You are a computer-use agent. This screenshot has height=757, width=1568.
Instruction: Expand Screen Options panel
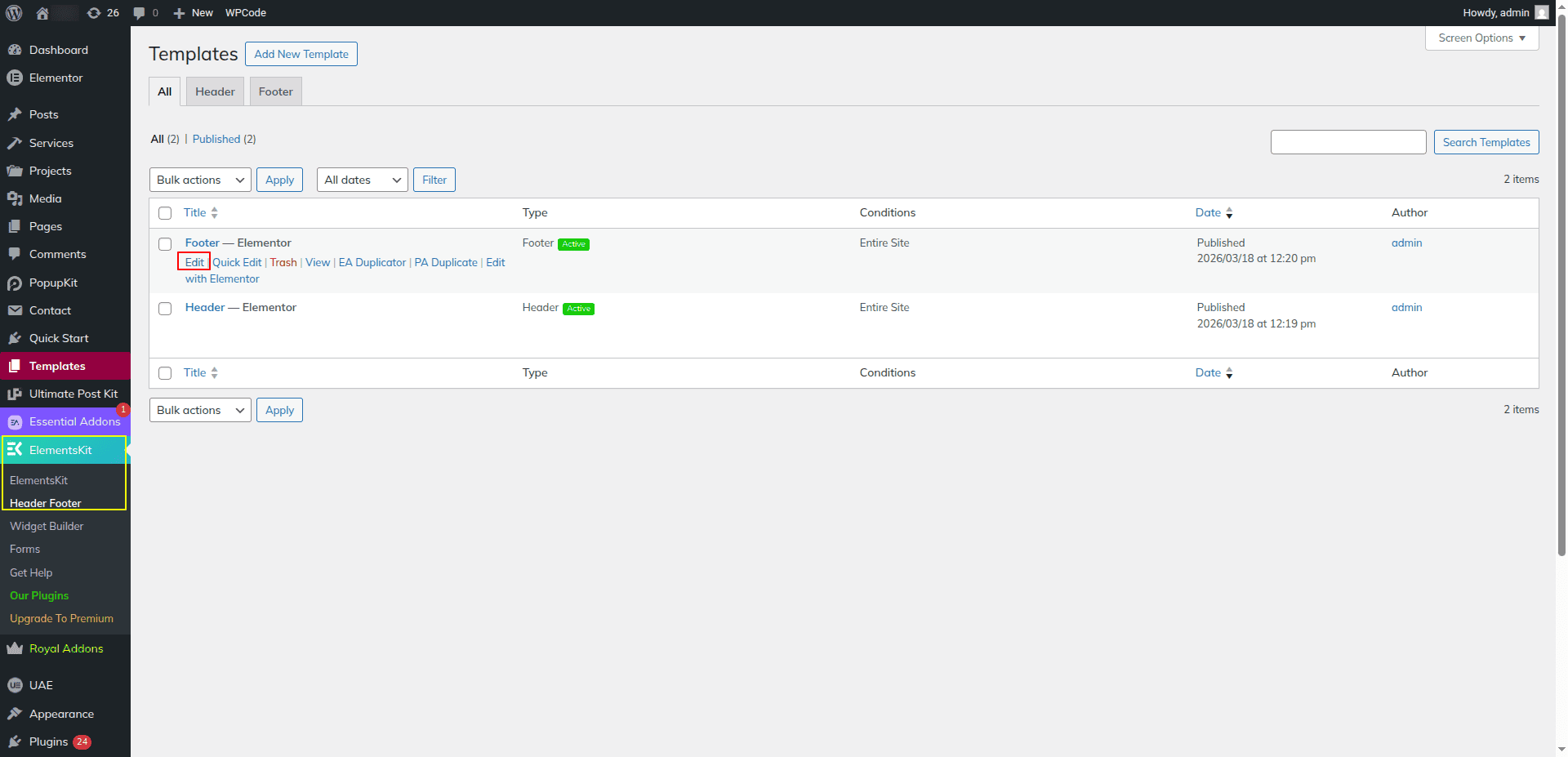tap(1482, 38)
